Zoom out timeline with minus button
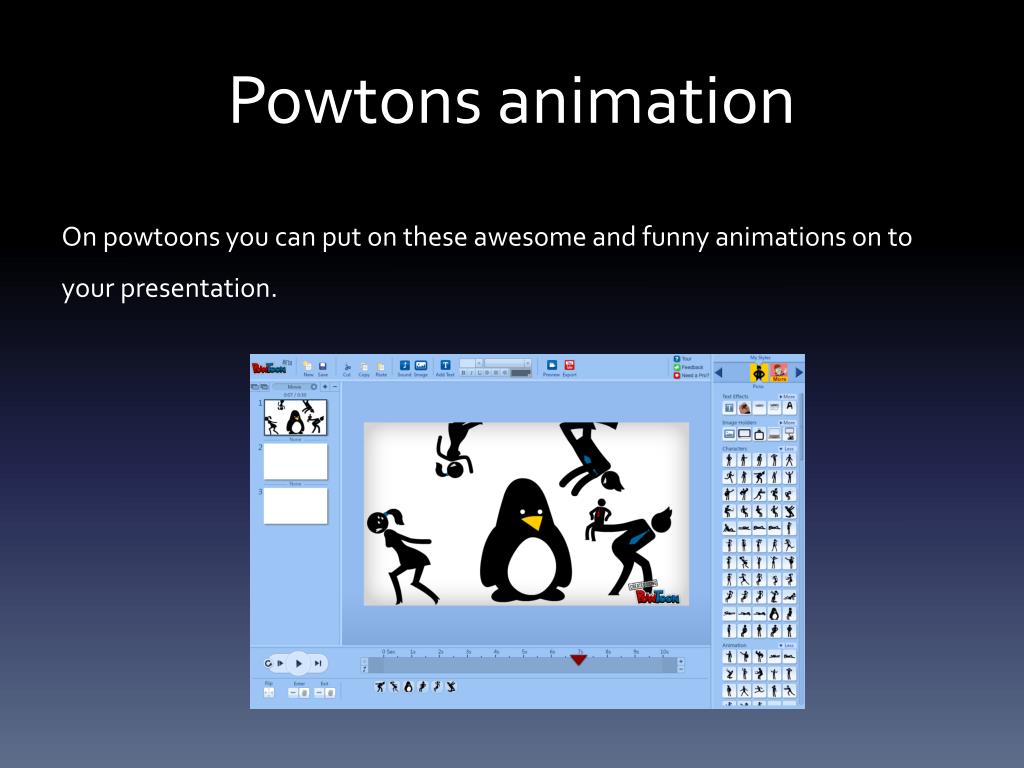1024x768 pixels. [680, 669]
